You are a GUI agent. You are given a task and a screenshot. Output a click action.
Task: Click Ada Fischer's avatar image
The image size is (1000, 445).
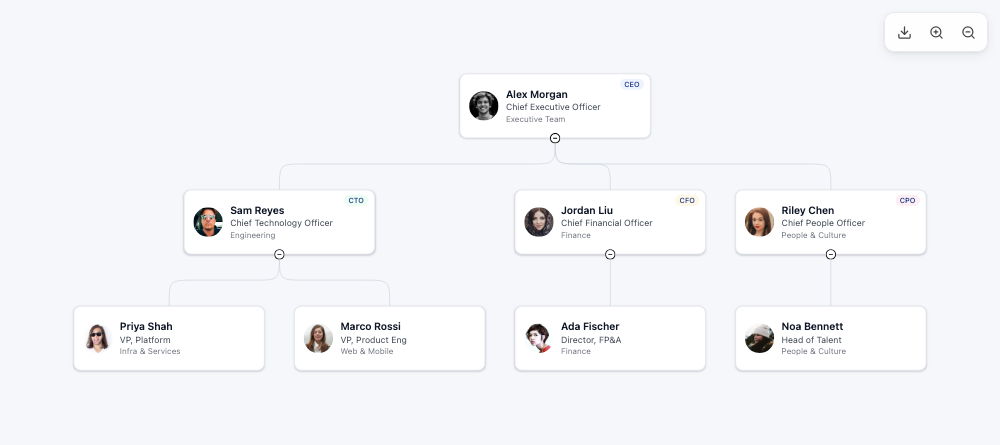539,338
